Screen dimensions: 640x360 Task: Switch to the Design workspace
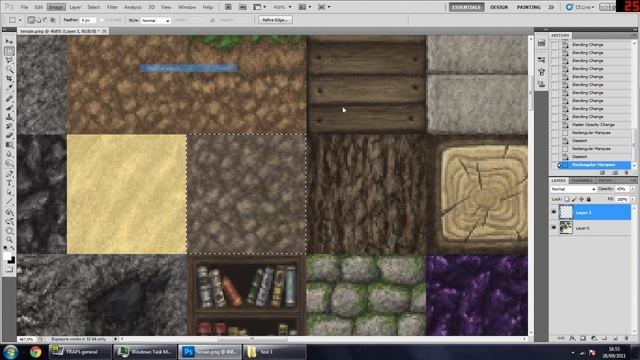click(x=498, y=7)
